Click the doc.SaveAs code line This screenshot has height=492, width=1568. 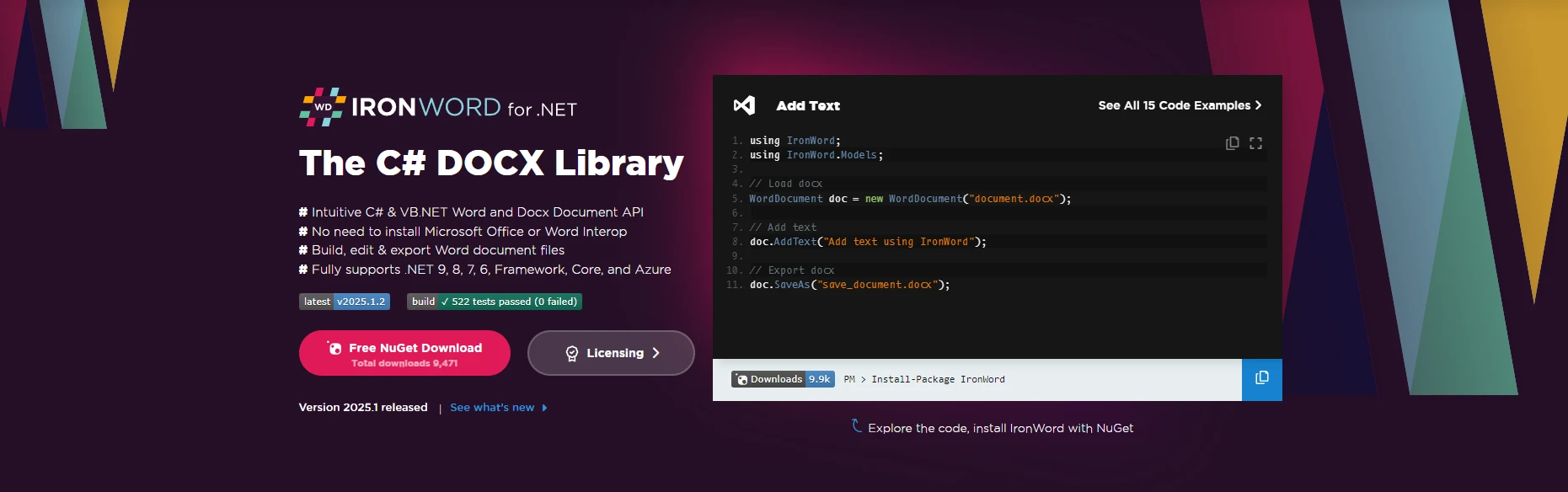click(x=849, y=285)
